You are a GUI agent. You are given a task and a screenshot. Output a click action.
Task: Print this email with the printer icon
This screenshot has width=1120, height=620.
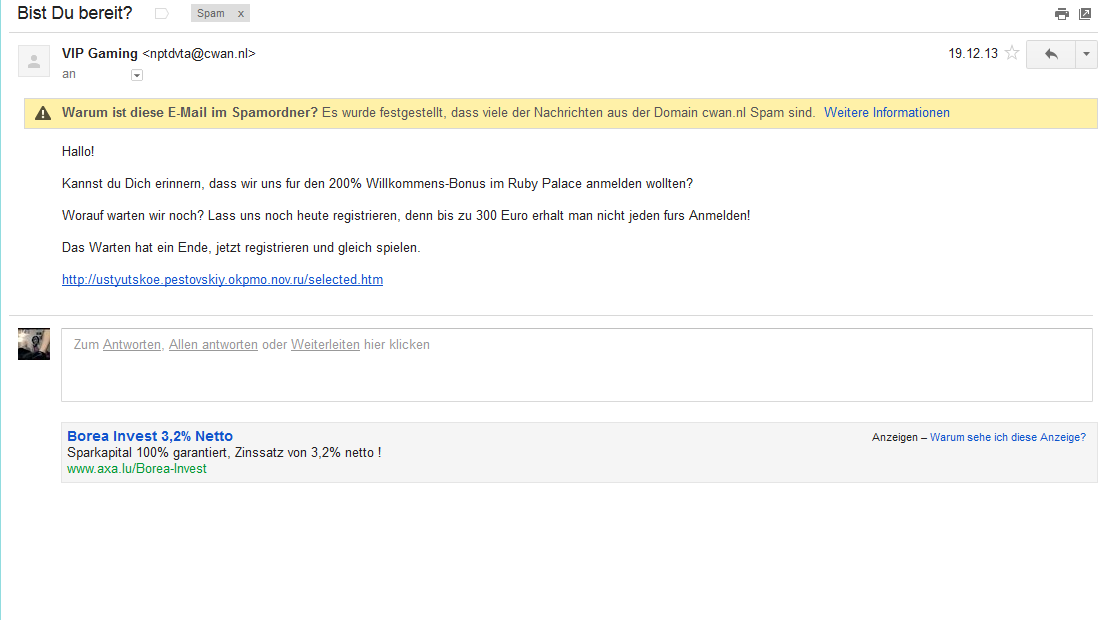click(x=1062, y=14)
